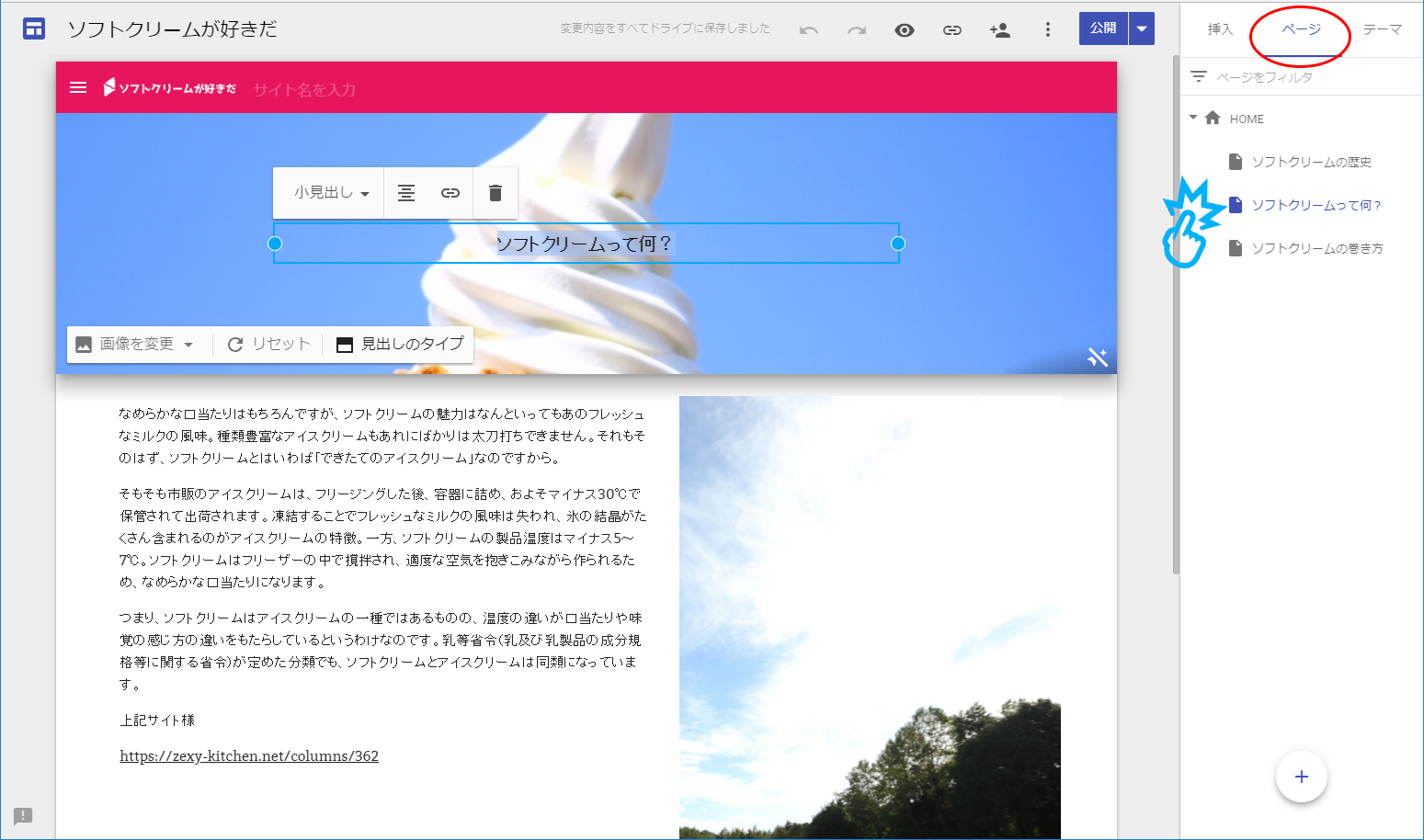This screenshot has height=840, width=1424.
Task: Collapse the HOME page tree
Action: [1192, 118]
